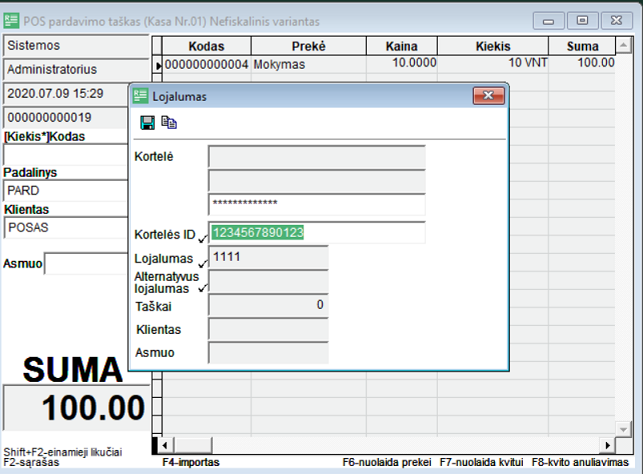Click the 100.00 sum cell in grid

click(x=582, y=64)
